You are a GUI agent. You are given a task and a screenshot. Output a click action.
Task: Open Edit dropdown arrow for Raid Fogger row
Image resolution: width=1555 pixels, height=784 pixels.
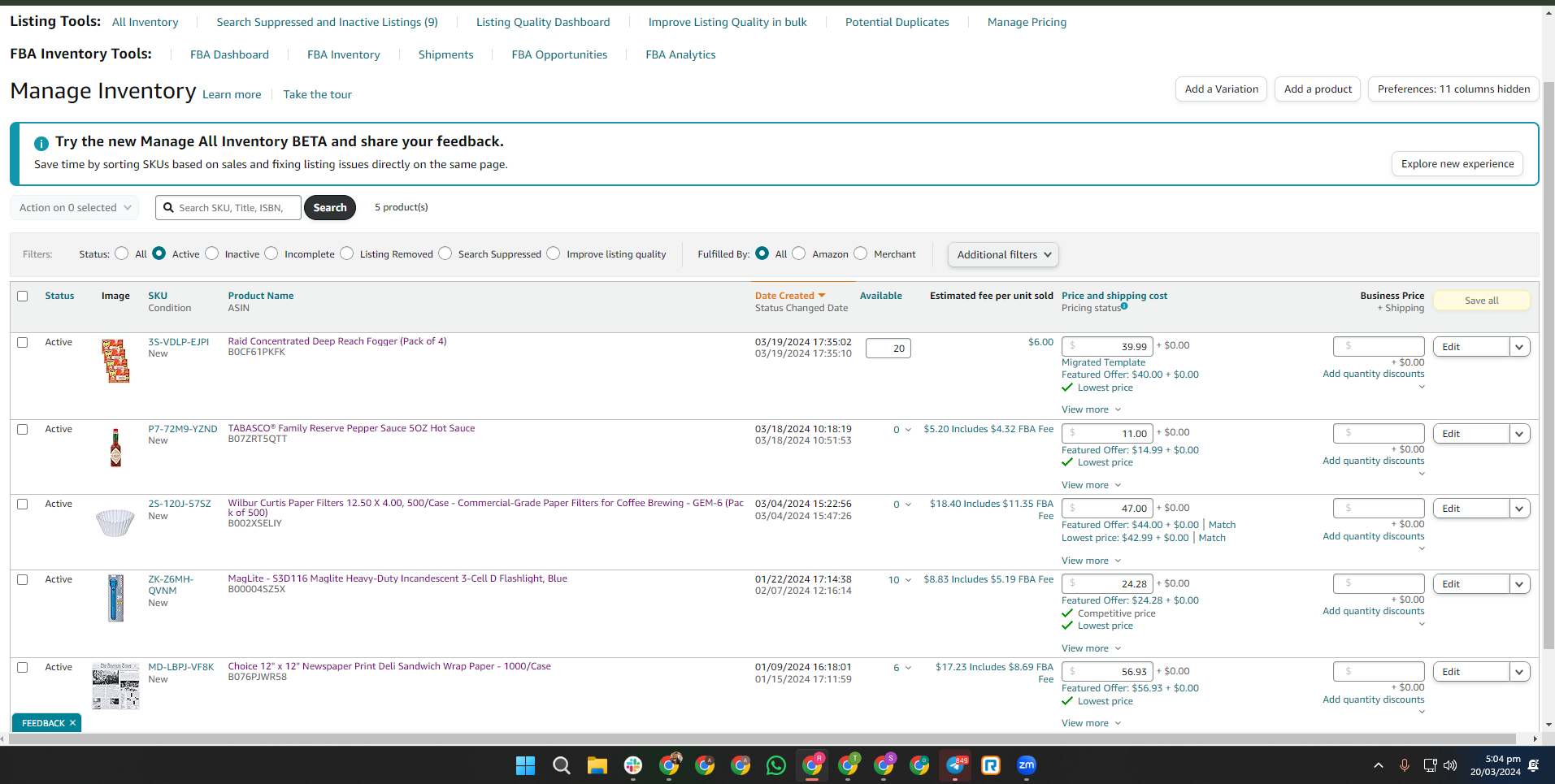(1519, 347)
